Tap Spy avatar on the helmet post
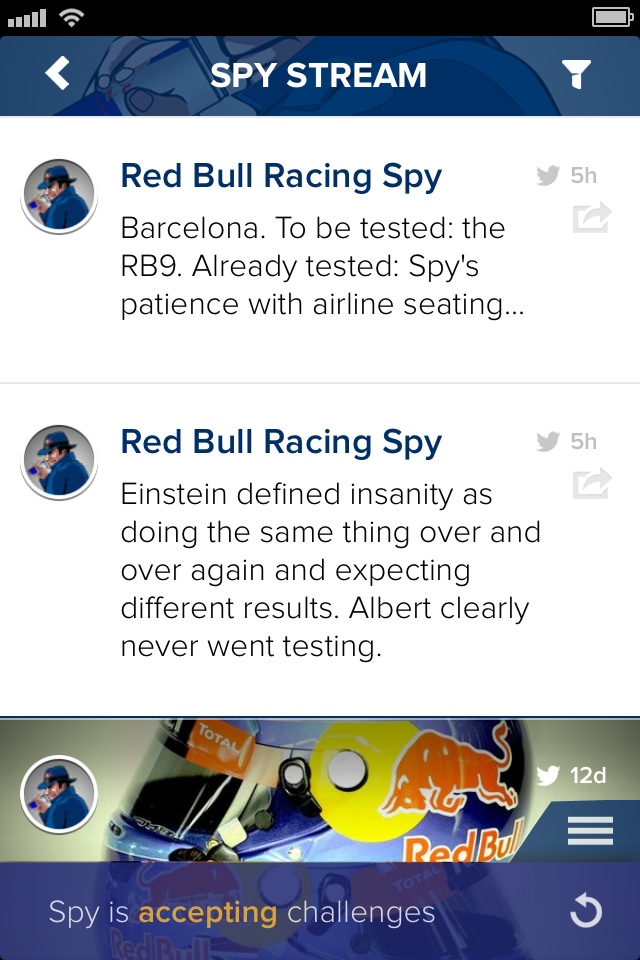 coord(59,794)
